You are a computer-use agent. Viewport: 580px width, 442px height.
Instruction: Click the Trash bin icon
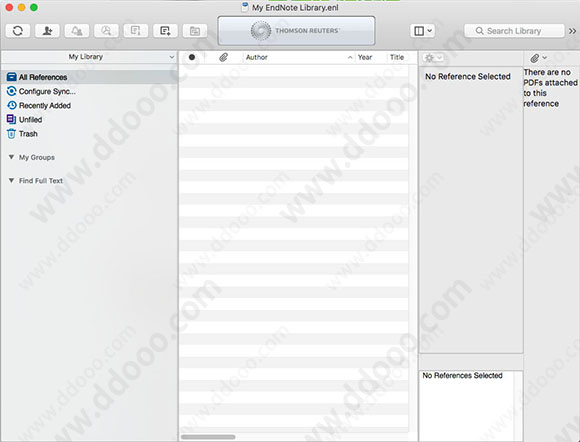[x=11, y=134]
